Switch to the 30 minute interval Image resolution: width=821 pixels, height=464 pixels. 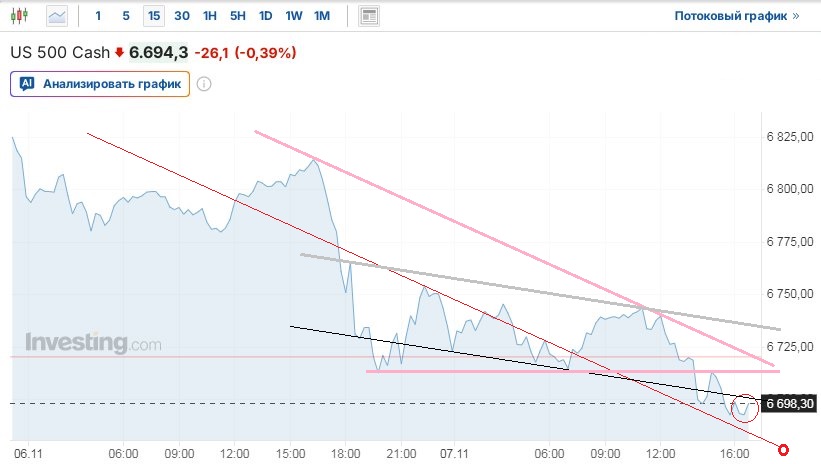coord(181,16)
